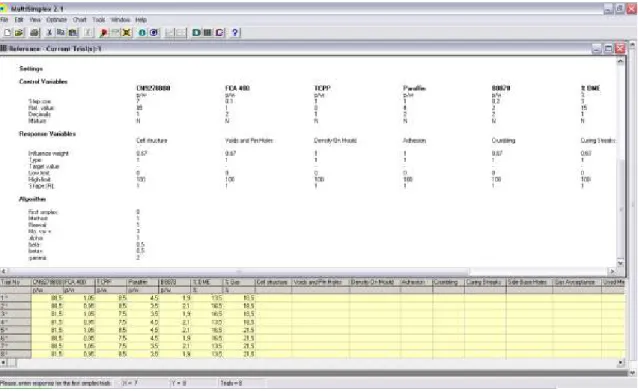Click the trial table's scroll-right arrow

pos(621,362)
